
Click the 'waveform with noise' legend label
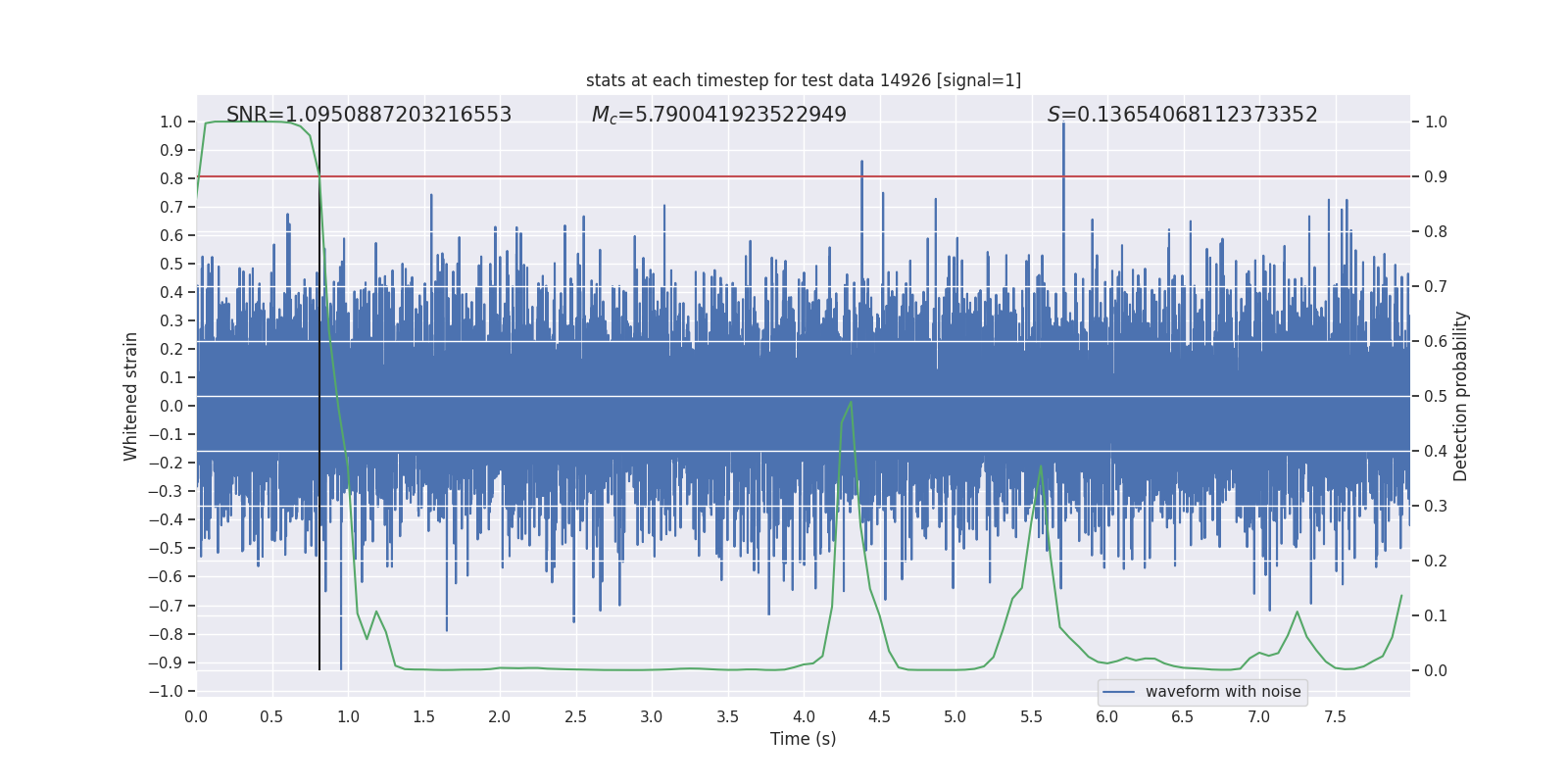1222,692
